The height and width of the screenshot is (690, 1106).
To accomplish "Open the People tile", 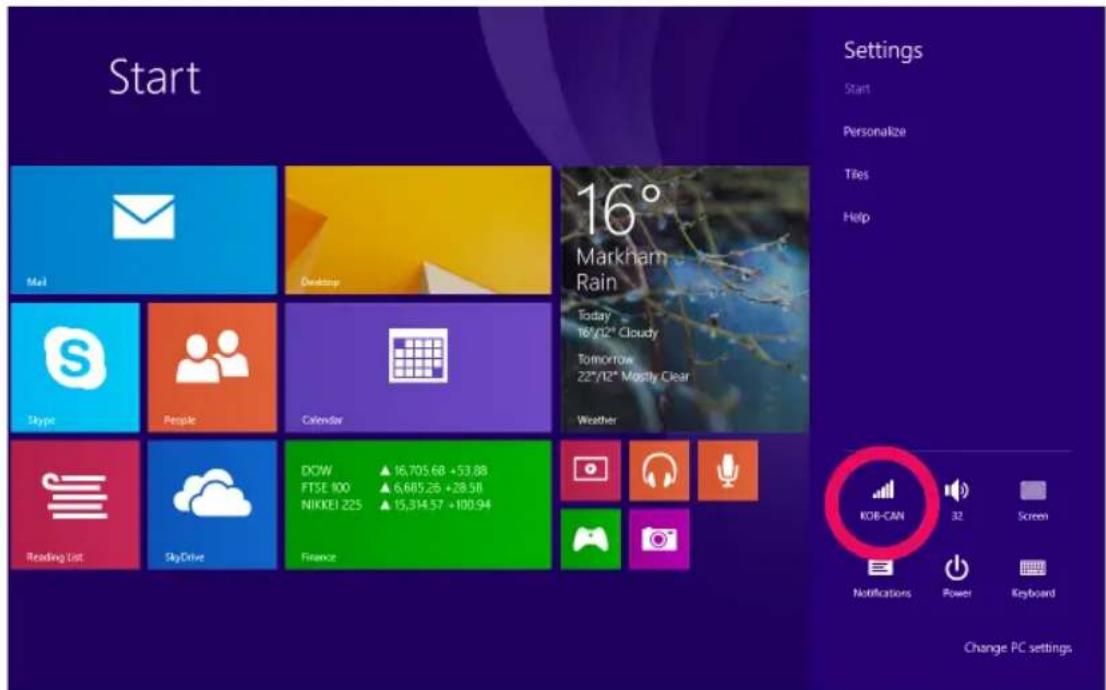I will [212, 368].
